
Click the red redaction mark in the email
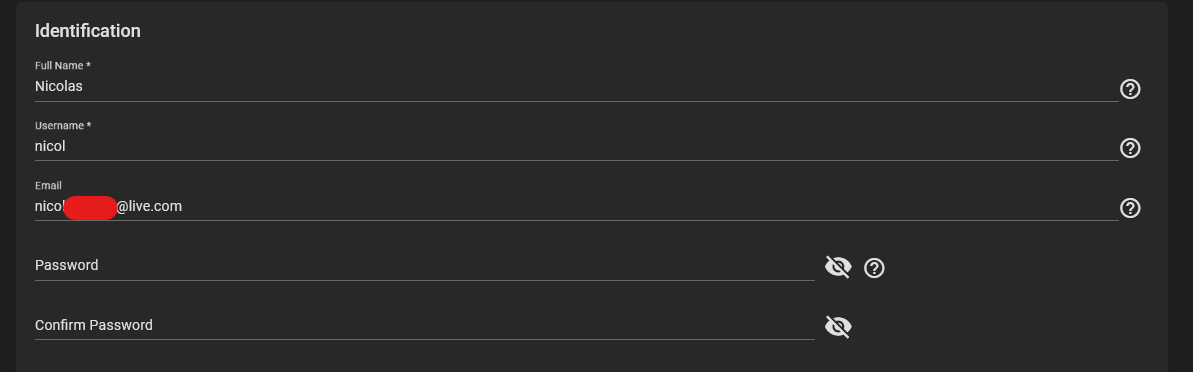pos(90,208)
